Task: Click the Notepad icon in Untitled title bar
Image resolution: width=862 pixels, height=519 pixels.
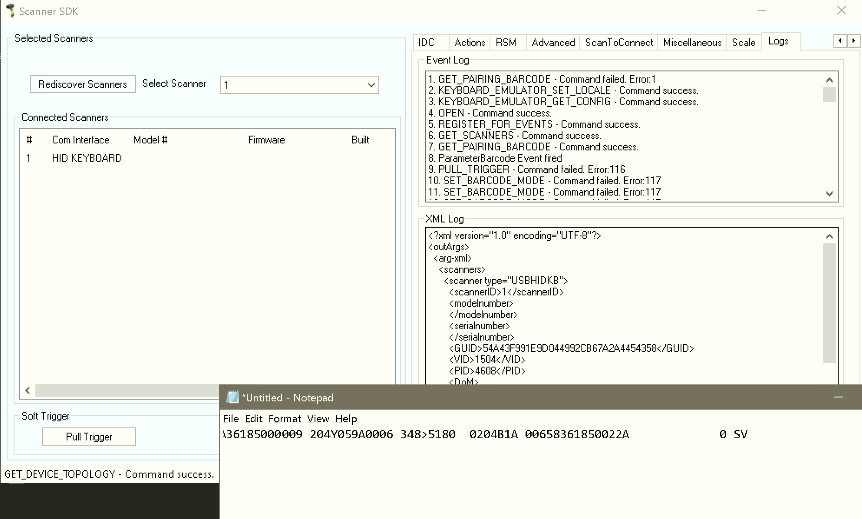Action: pyautogui.click(x=233, y=397)
